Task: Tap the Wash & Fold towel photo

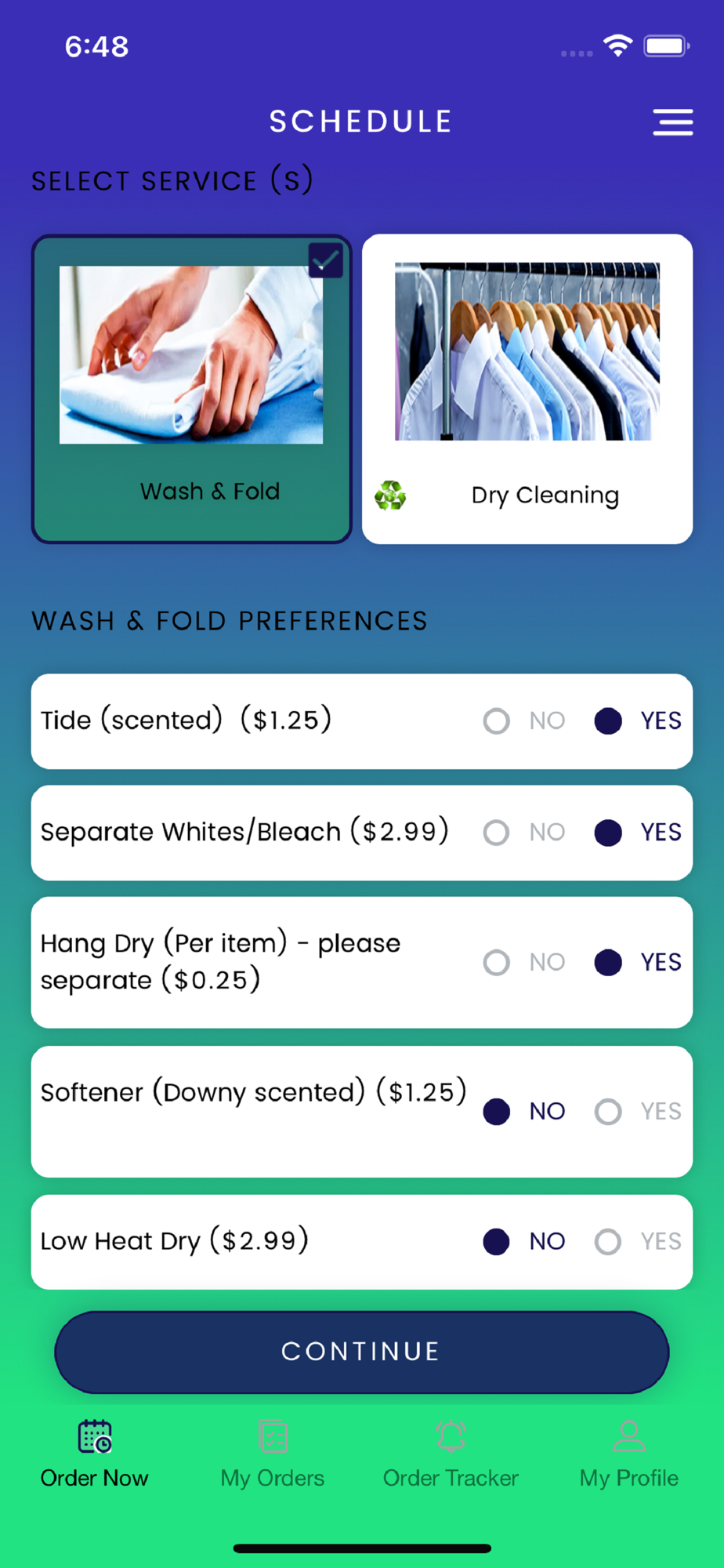Action: coord(191,354)
